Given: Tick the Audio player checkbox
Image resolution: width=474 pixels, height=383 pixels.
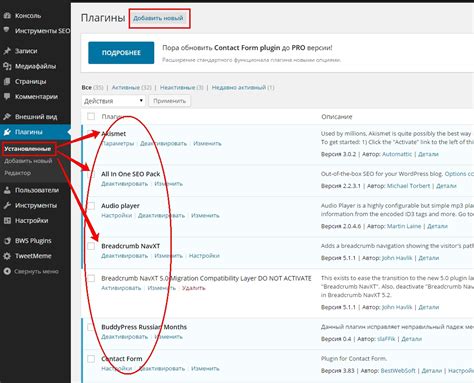Looking at the screenshot, I should [91, 206].
